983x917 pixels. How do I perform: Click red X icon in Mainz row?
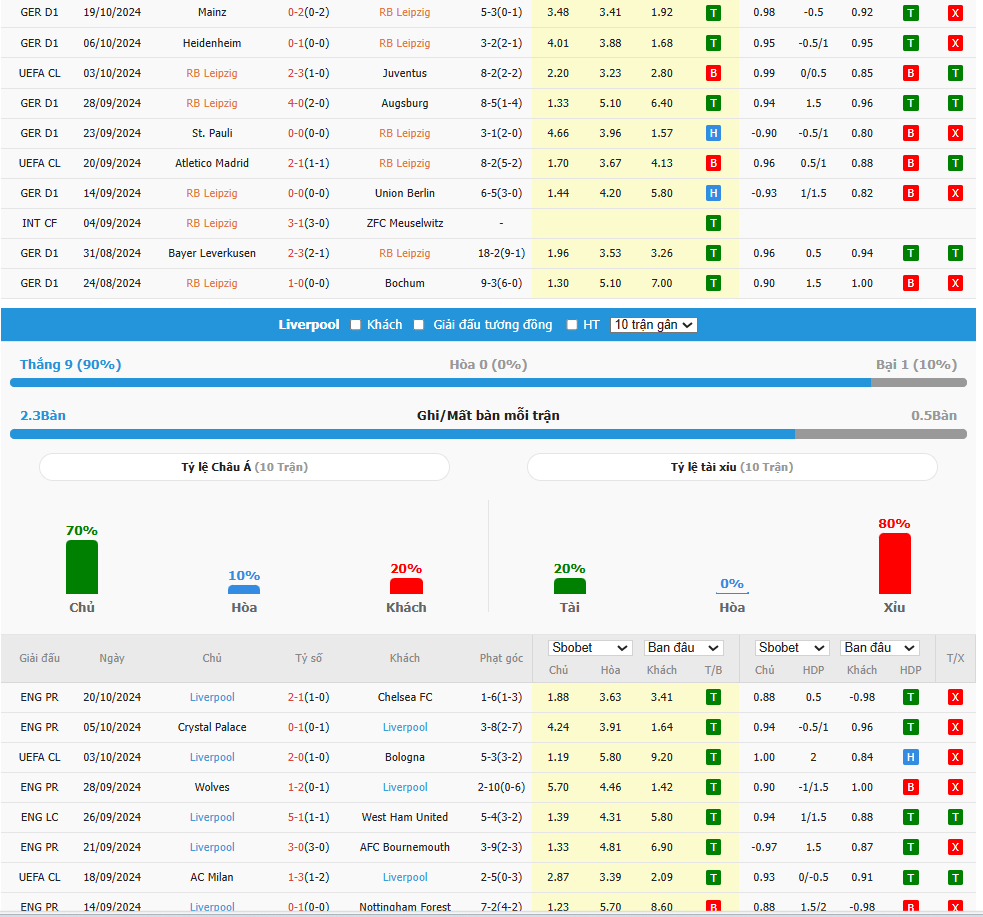[x=955, y=13]
